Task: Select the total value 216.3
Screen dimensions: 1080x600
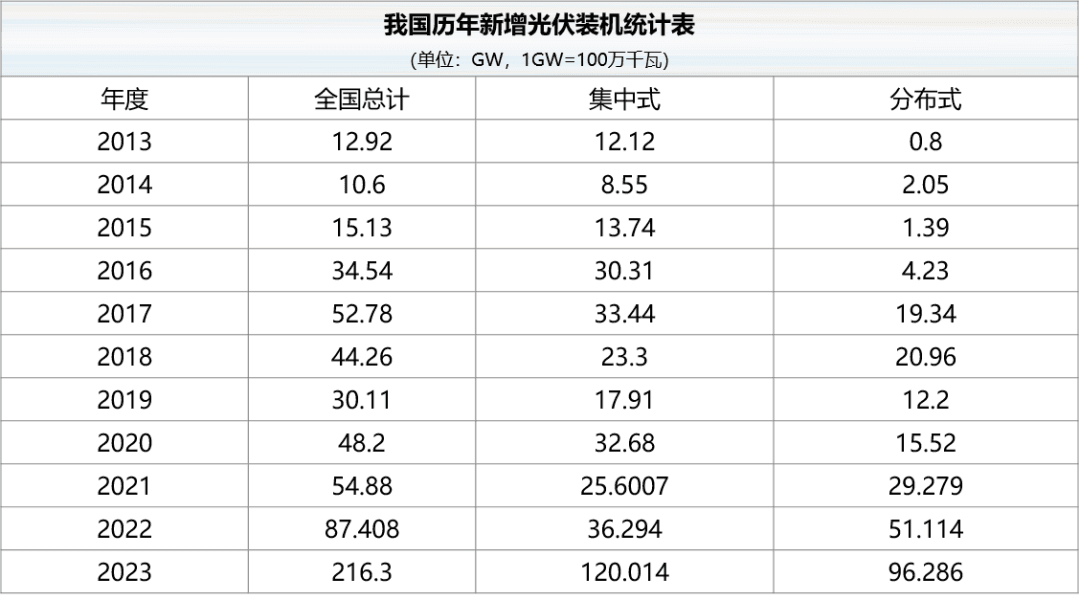Action: [x=362, y=572]
